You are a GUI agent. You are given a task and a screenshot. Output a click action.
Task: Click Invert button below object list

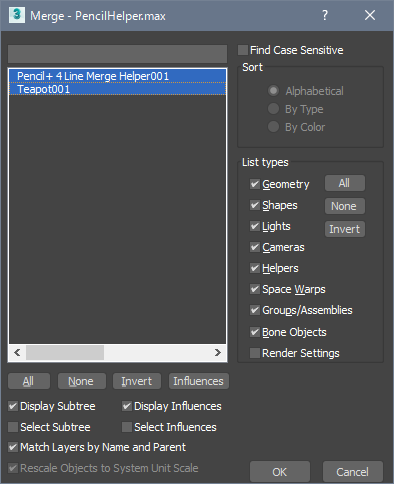(x=137, y=381)
